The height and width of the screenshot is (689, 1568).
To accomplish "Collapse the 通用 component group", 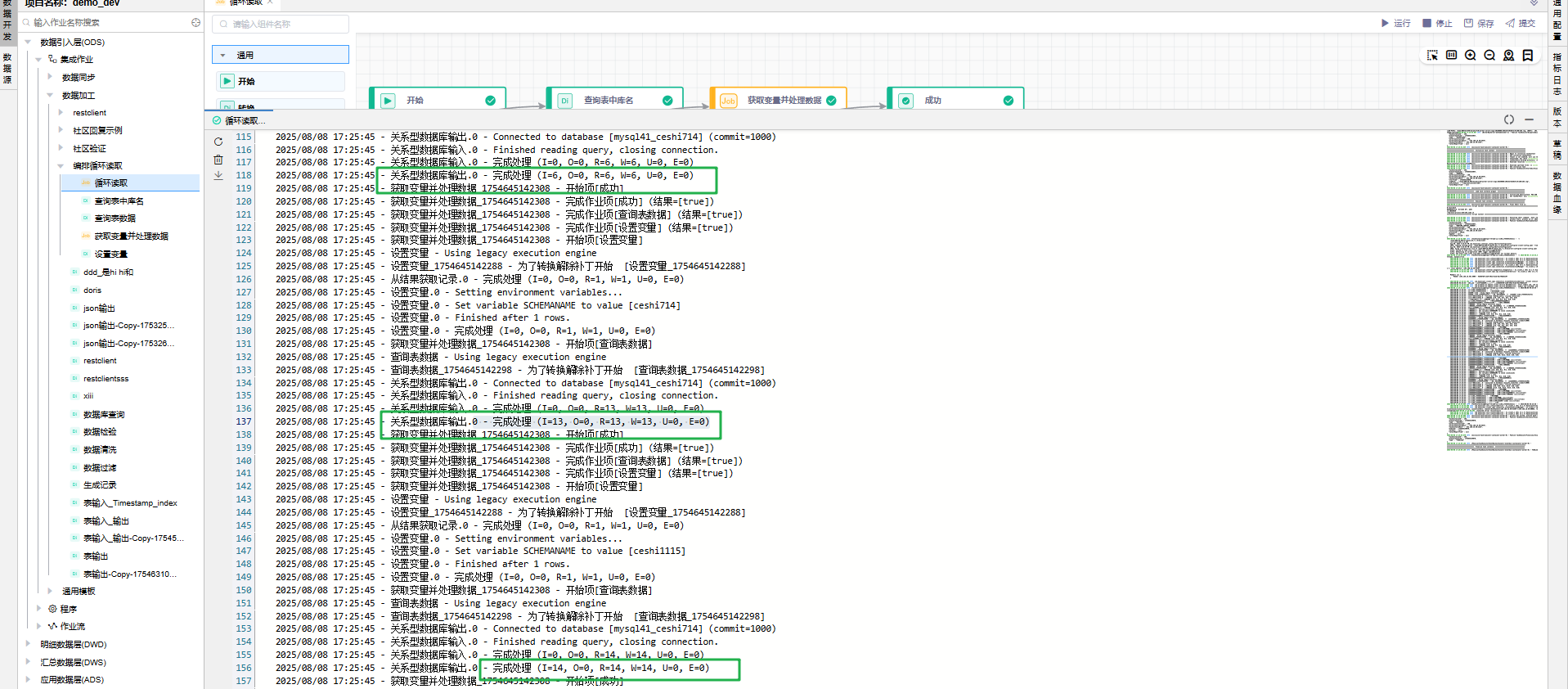I will [222, 55].
